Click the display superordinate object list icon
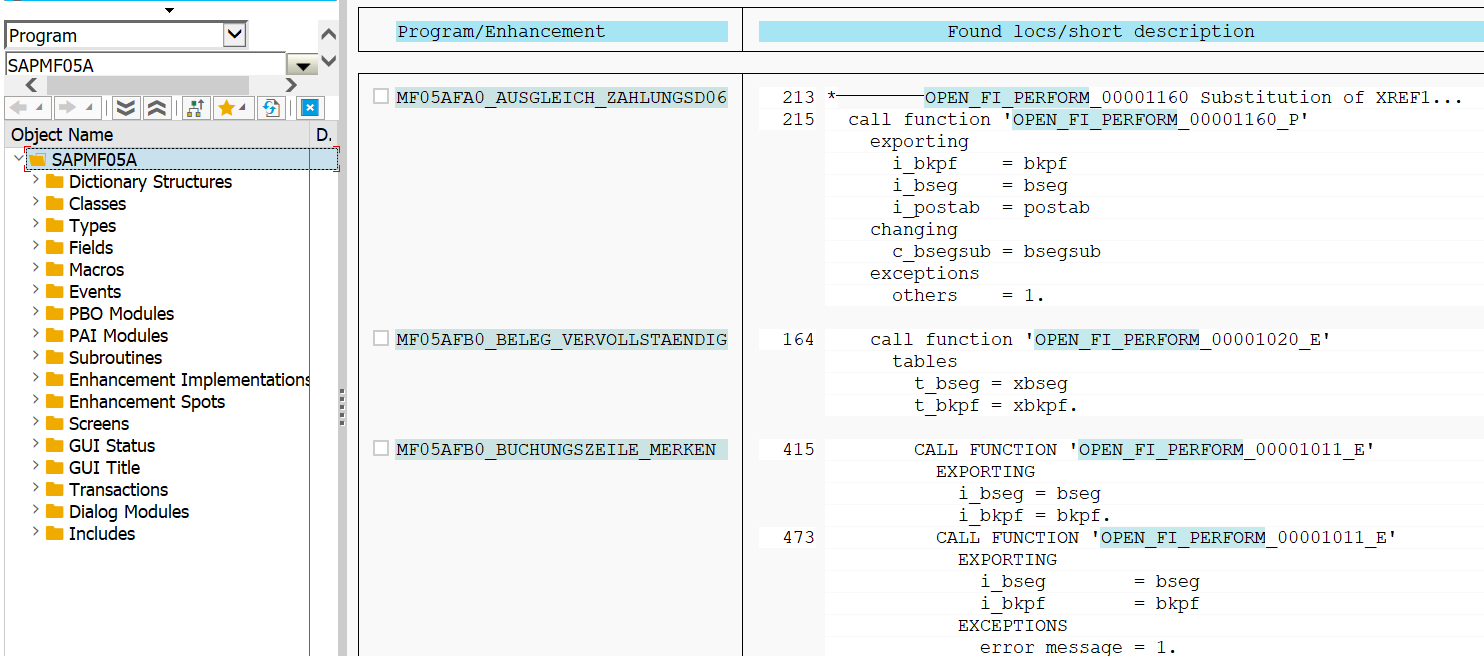Screen dimensions: 1484x656 pos(195,108)
